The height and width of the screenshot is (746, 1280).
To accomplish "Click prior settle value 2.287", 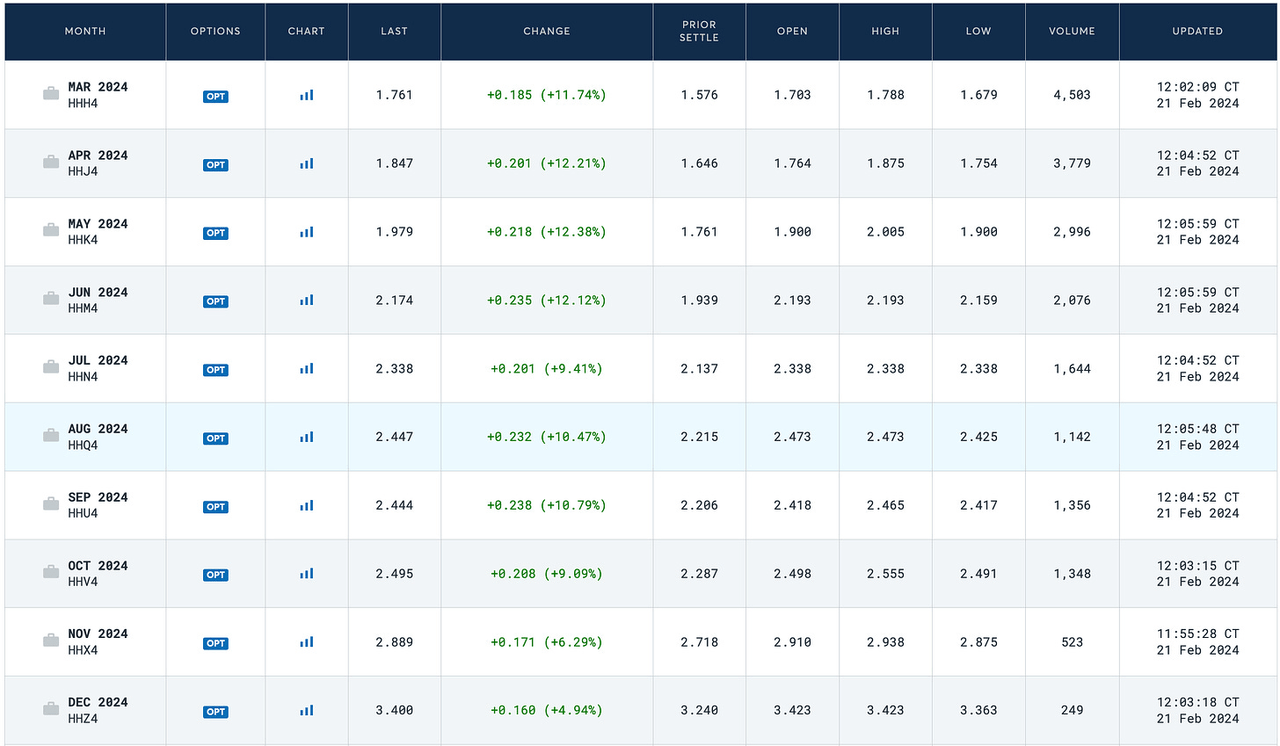I will click(x=699, y=574).
